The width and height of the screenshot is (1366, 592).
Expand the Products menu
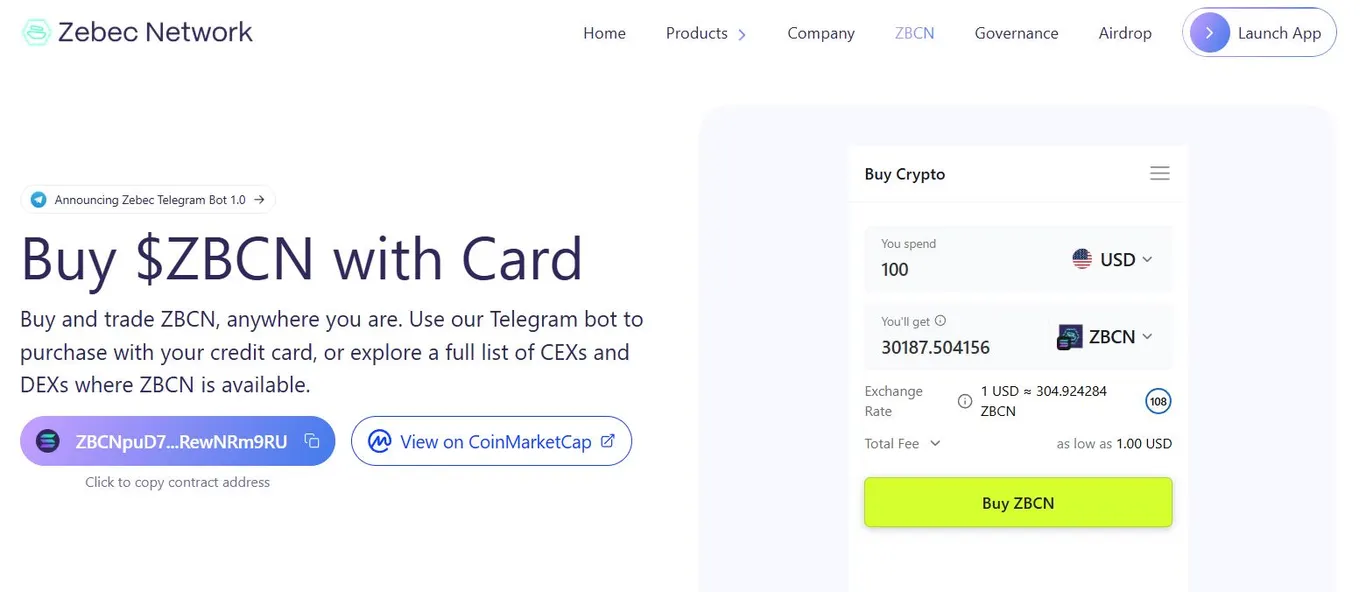(706, 33)
